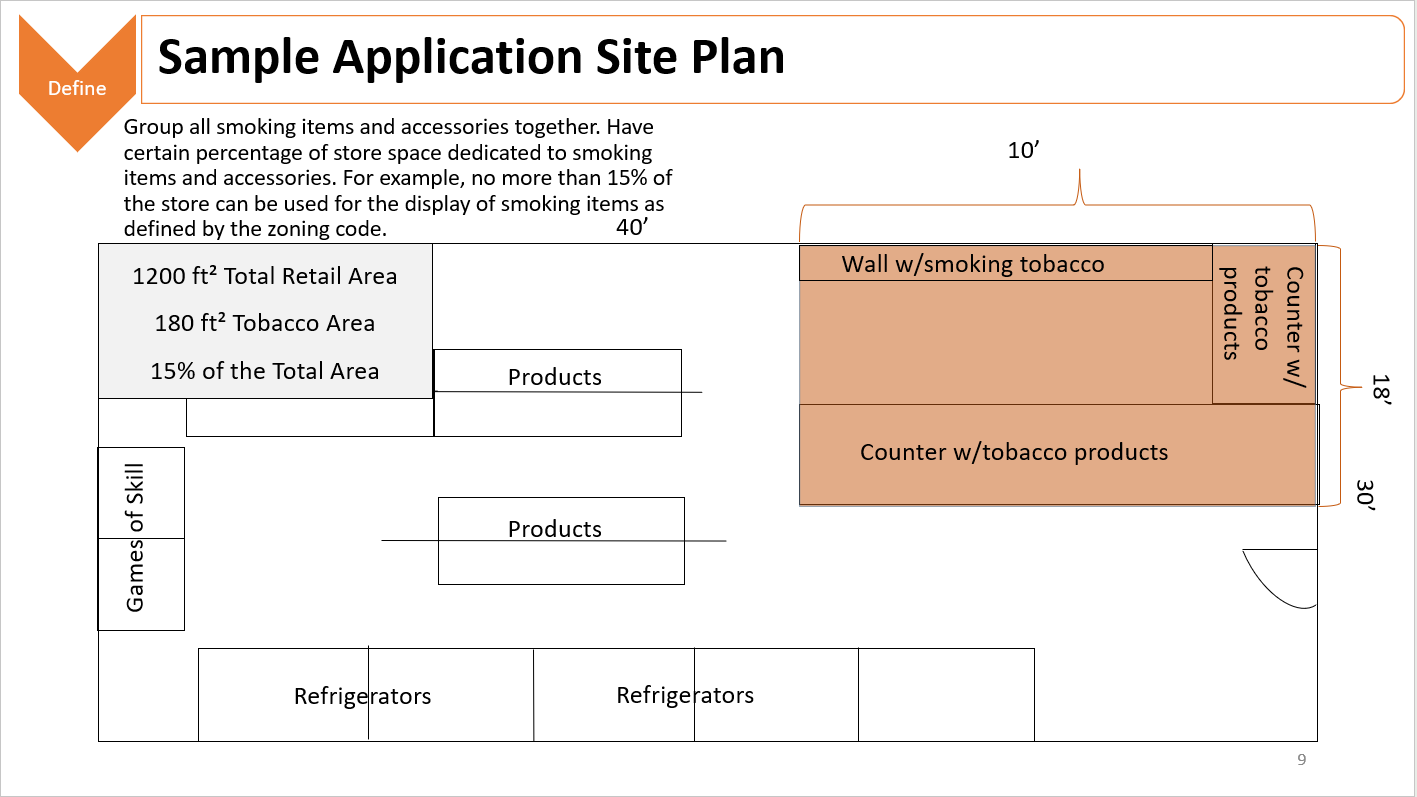Click the lower Products shelf box
The image size is (1417, 797).
click(x=561, y=541)
